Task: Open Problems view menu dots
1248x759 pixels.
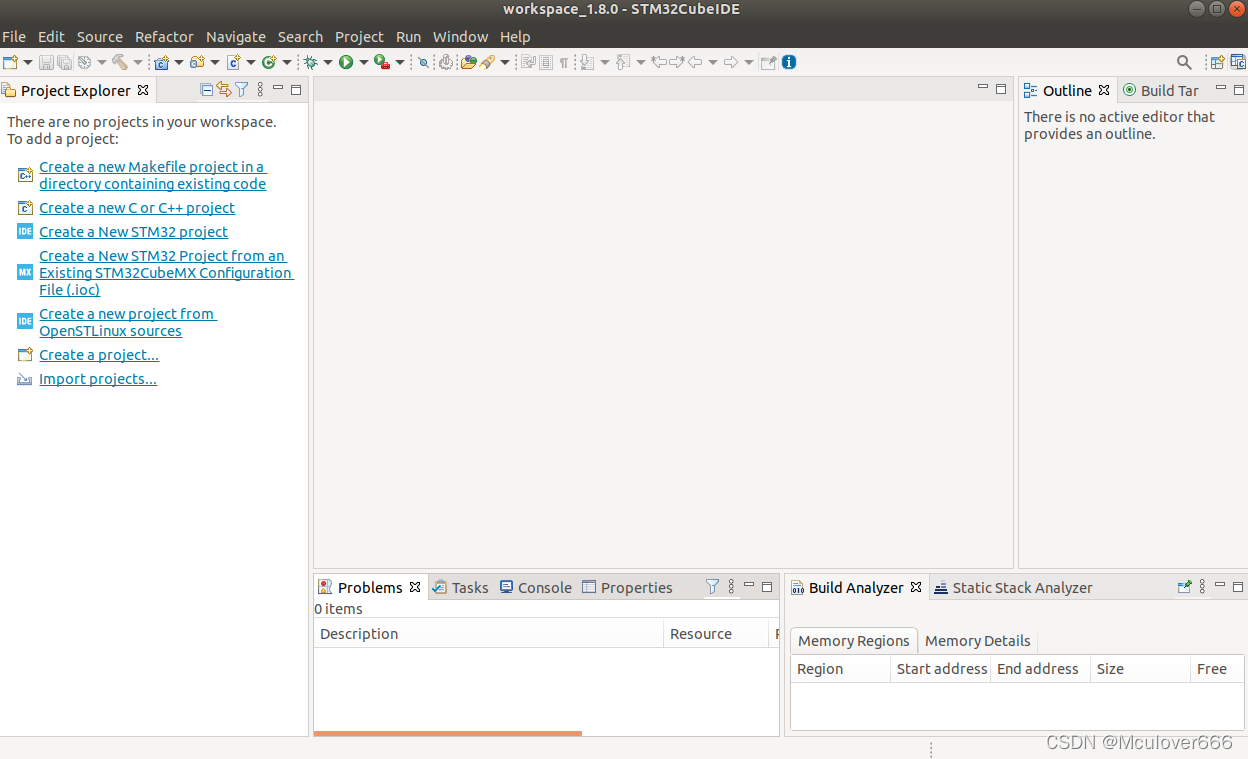Action: point(731,587)
